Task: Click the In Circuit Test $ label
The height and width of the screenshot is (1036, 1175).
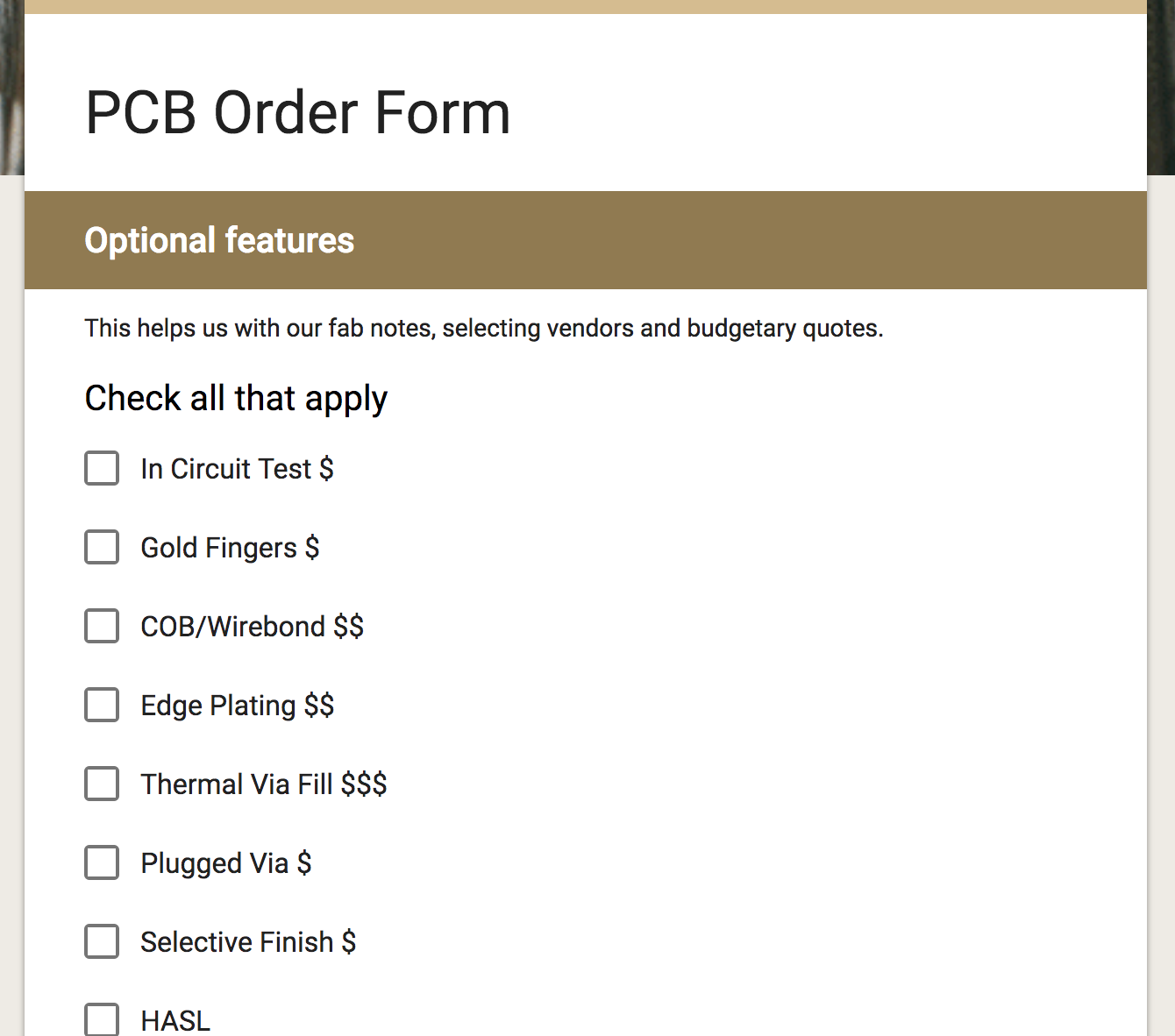Action: click(x=237, y=469)
